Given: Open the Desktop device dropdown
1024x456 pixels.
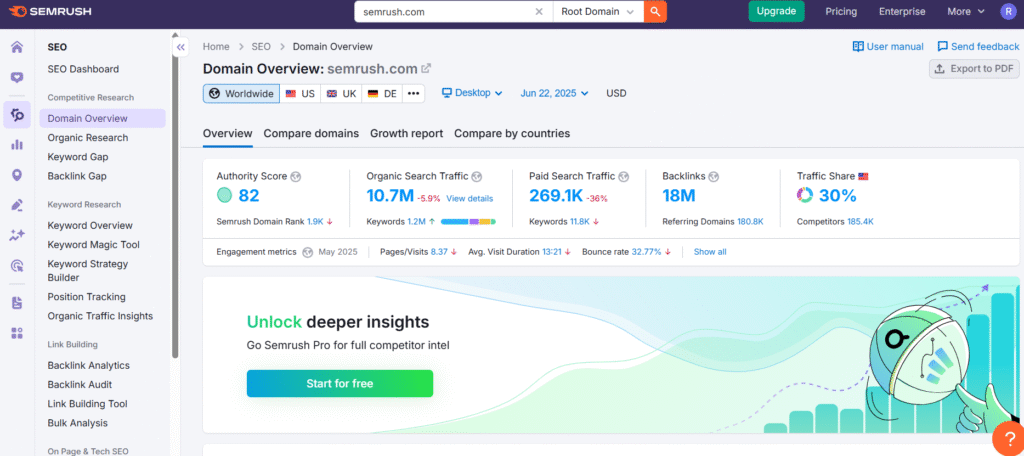Looking at the screenshot, I should click(472, 93).
